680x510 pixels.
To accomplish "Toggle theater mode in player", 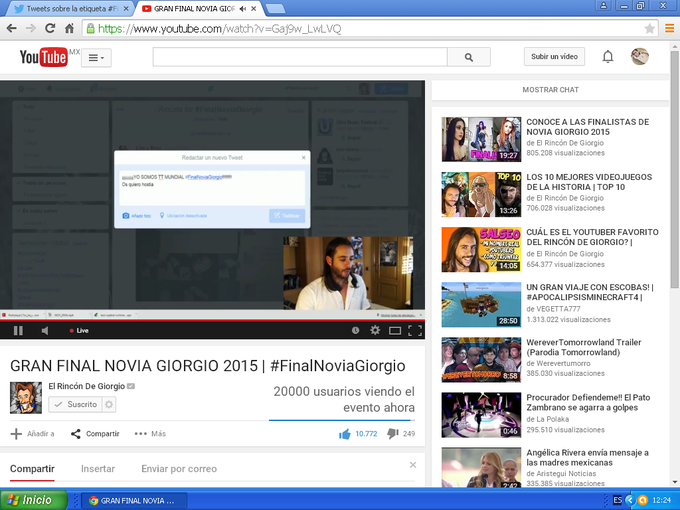I will [395, 330].
